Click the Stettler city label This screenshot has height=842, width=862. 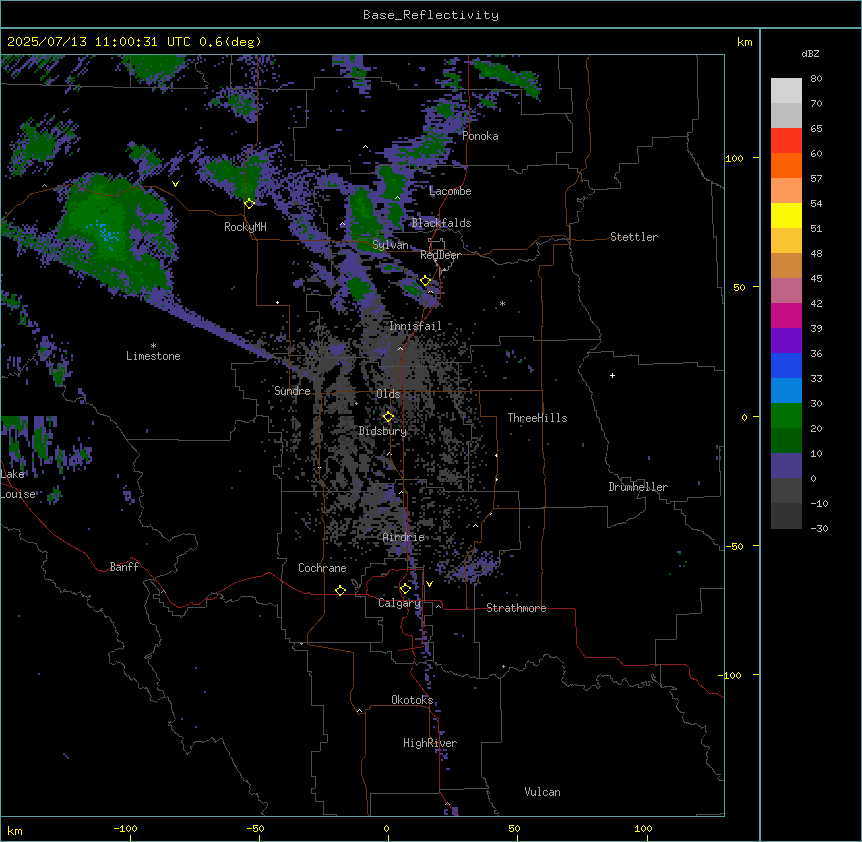point(634,237)
